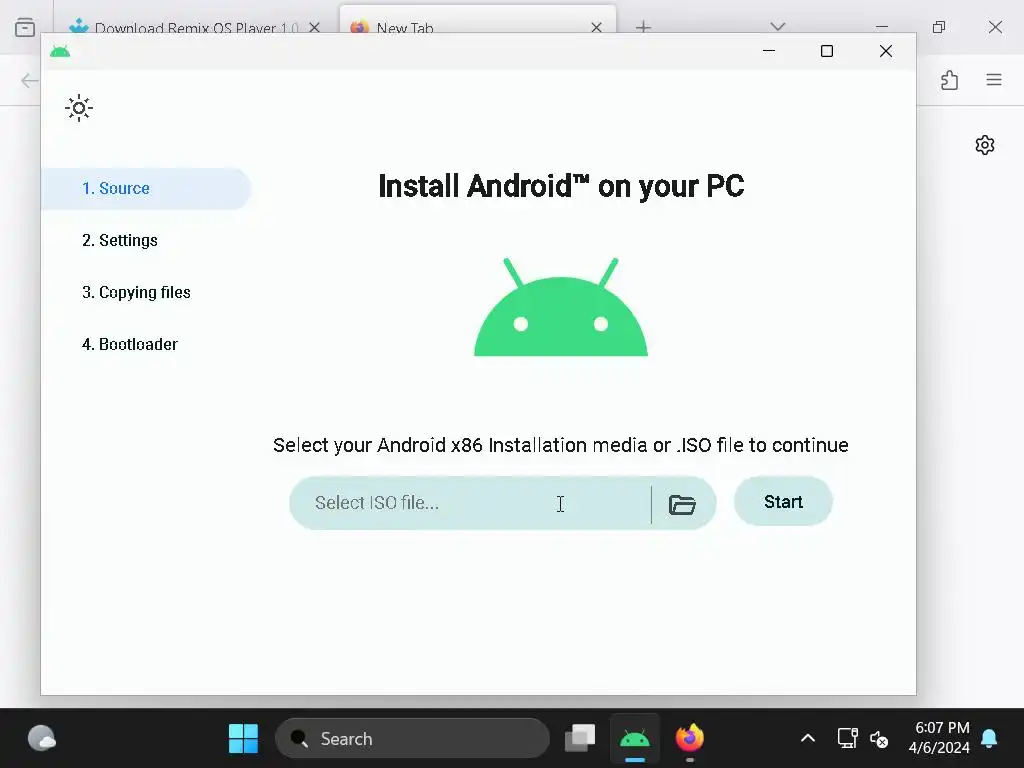1024x768 pixels.
Task: Open the Firefox extensions puzzle icon
Action: tap(950, 80)
